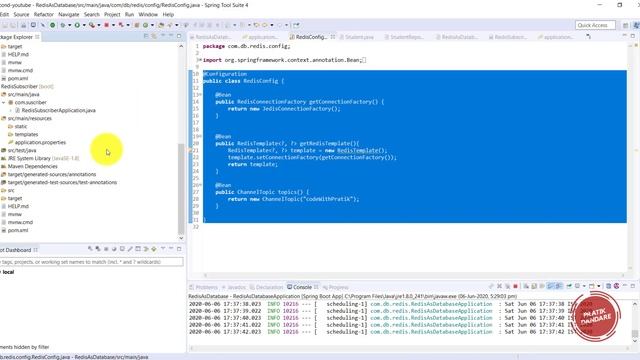Open Display Selected Console dropdown
The width and height of the screenshot is (640, 360).
coord(584,286)
